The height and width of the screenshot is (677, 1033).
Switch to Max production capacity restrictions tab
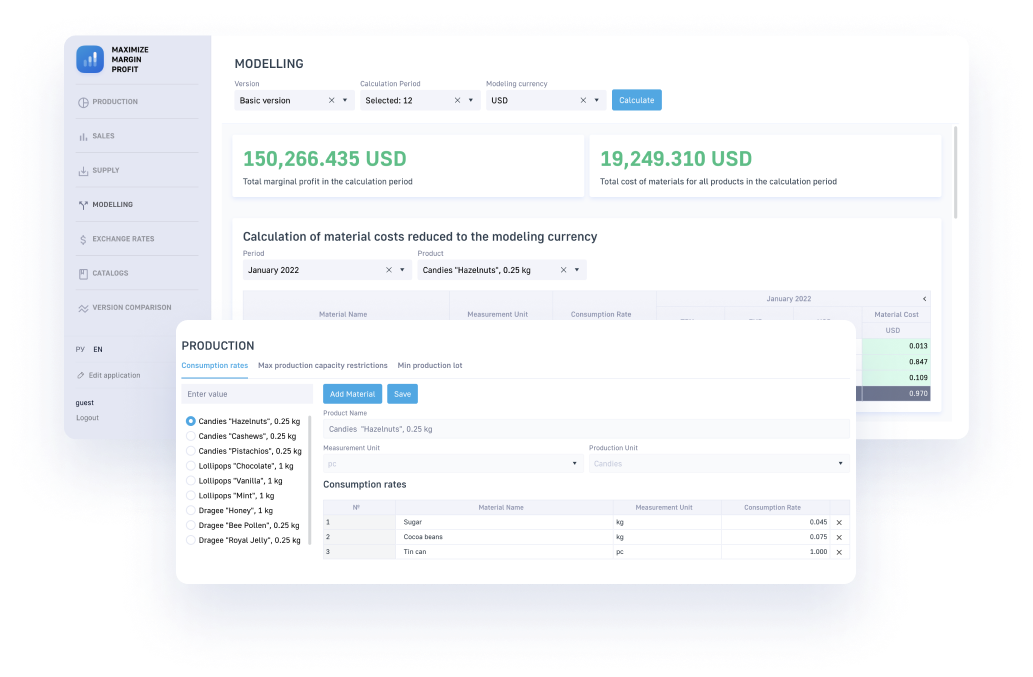[x=323, y=366]
